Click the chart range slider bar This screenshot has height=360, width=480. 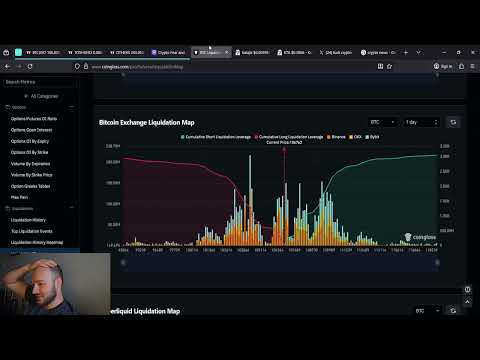280,263
